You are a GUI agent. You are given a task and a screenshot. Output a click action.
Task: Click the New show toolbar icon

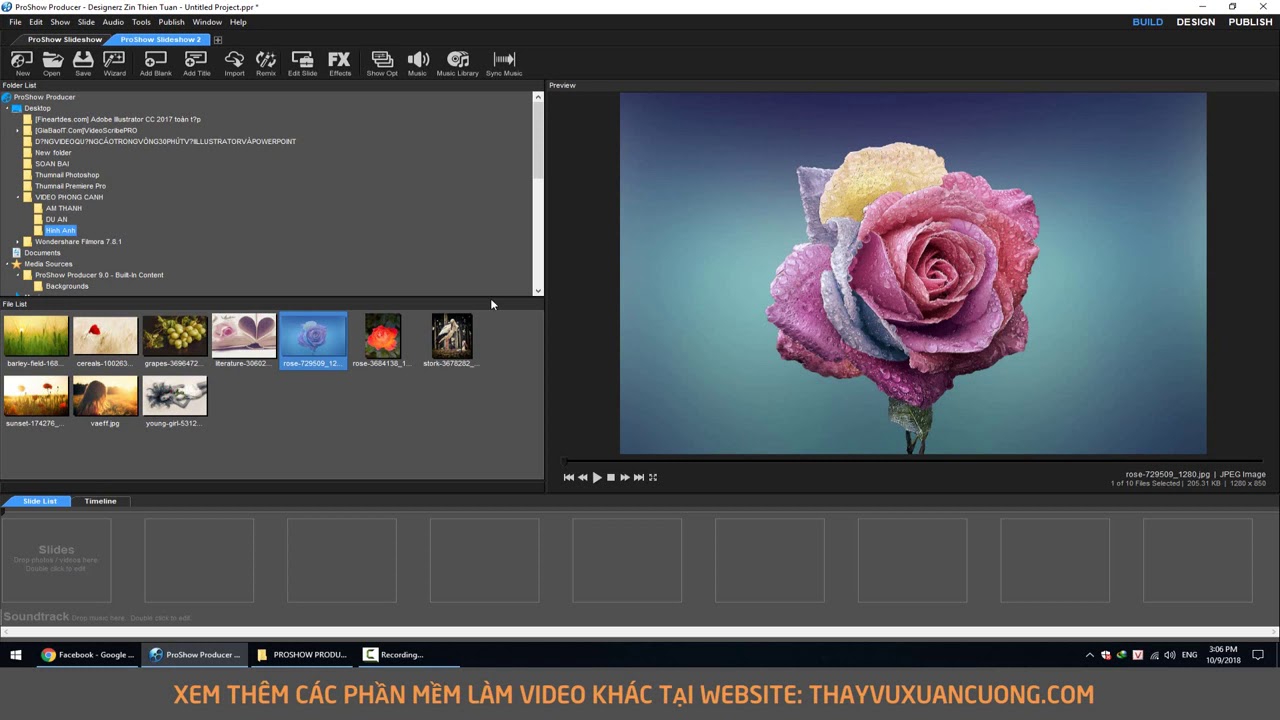[22, 63]
